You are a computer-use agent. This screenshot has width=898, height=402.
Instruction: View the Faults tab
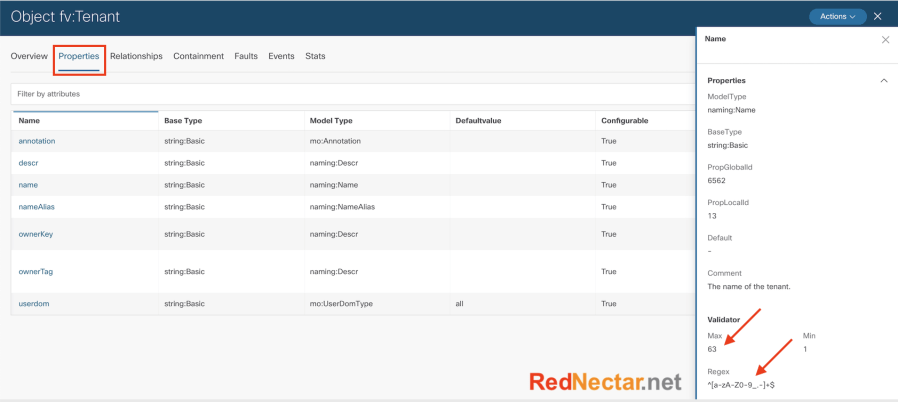tap(246, 57)
